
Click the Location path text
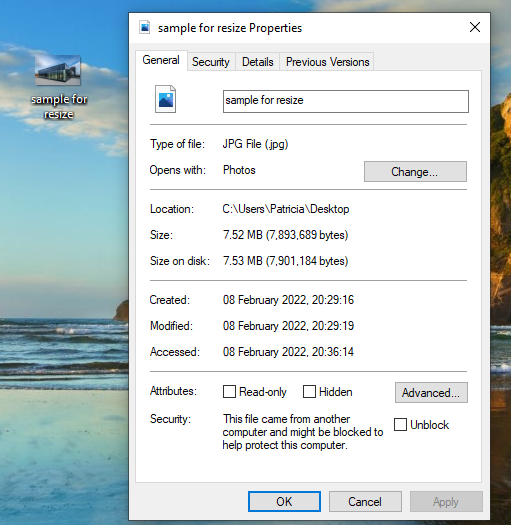(x=286, y=209)
